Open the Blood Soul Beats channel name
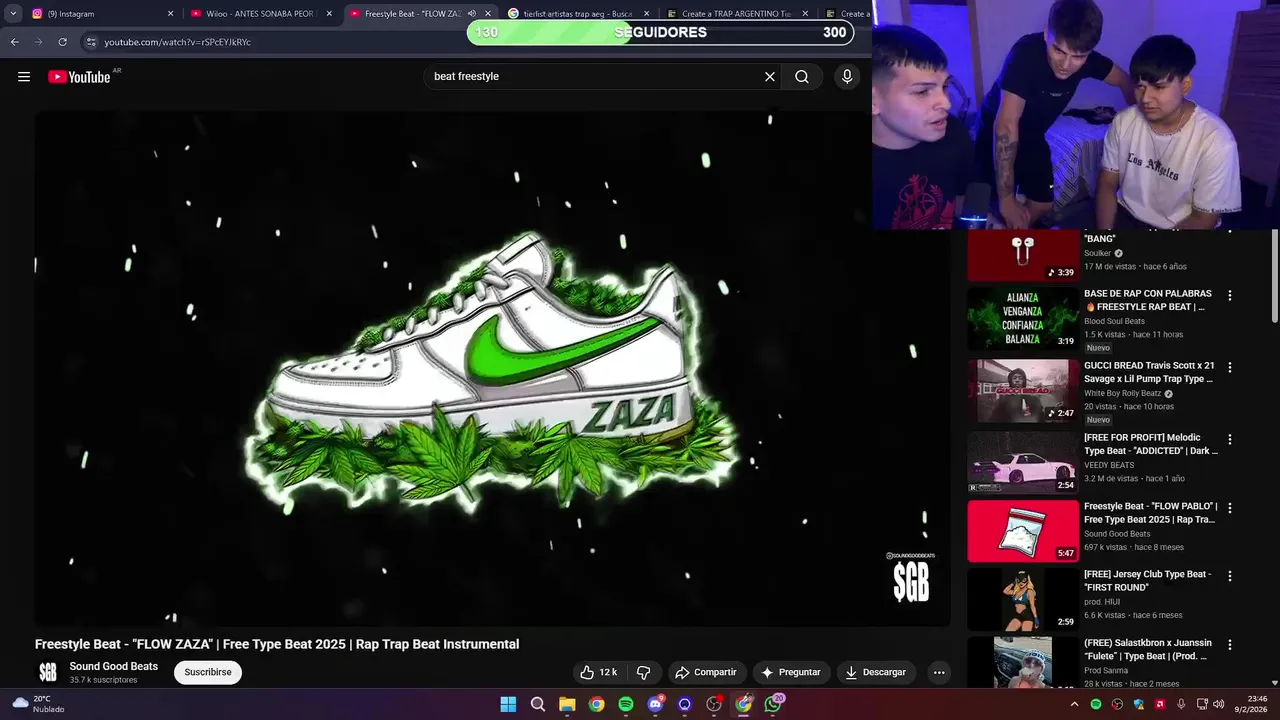Screen dimensions: 1280x720 coord(1114,321)
